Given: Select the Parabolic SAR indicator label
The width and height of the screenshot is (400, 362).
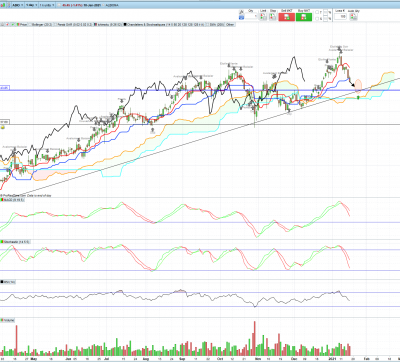Looking at the screenshot, I should (x=73, y=24).
